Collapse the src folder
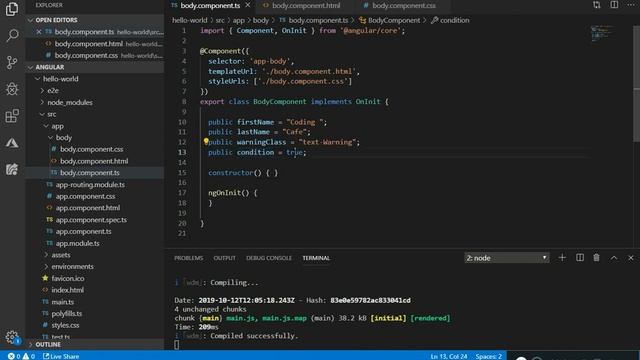The image size is (640, 360). (x=42, y=114)
